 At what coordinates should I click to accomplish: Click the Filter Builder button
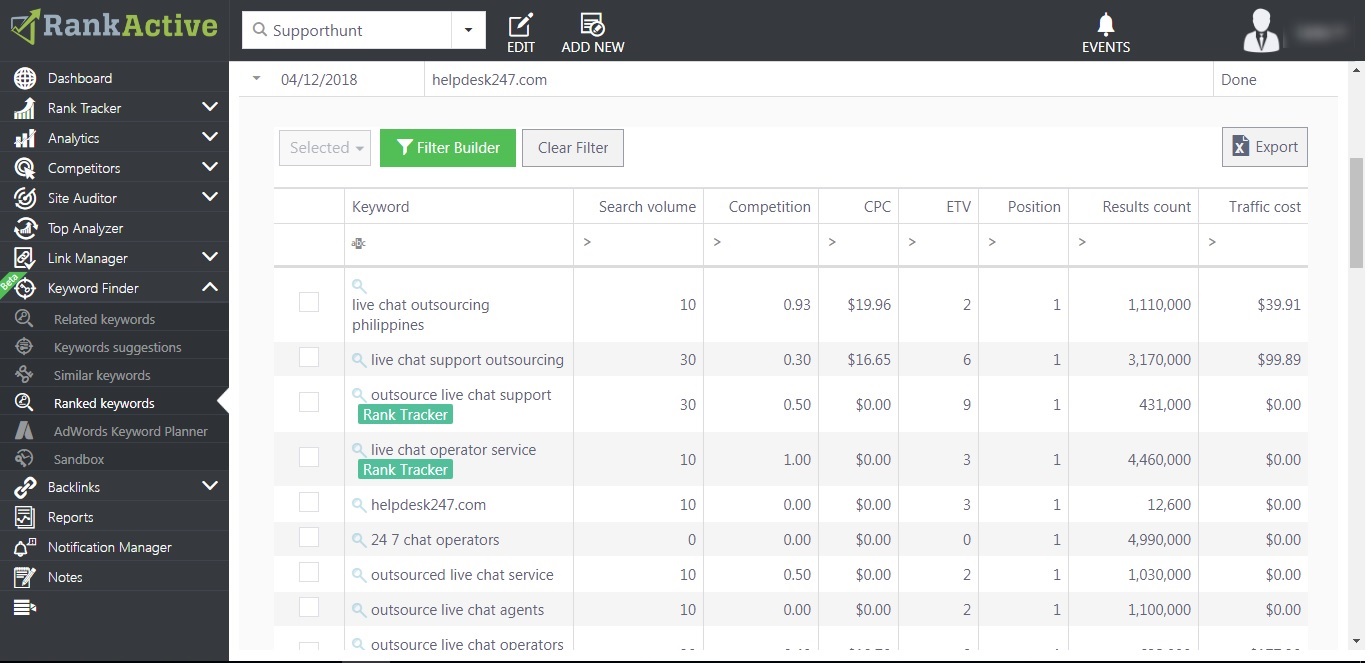pos(448,148)
